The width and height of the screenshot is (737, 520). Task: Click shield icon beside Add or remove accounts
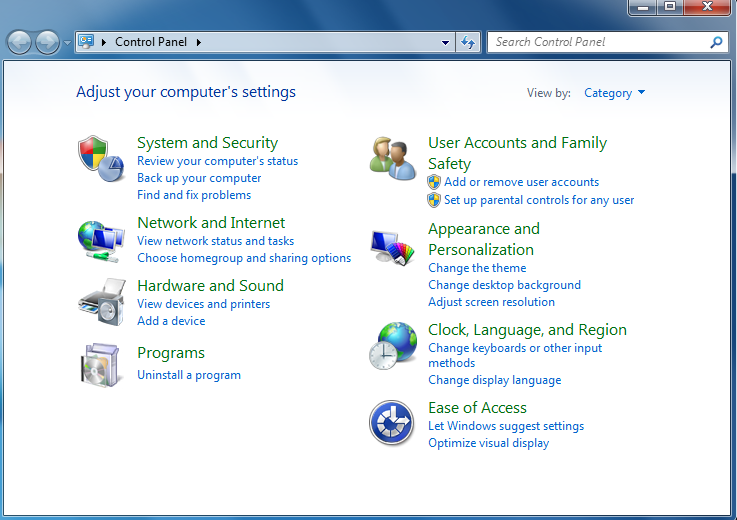pos(434,182)
